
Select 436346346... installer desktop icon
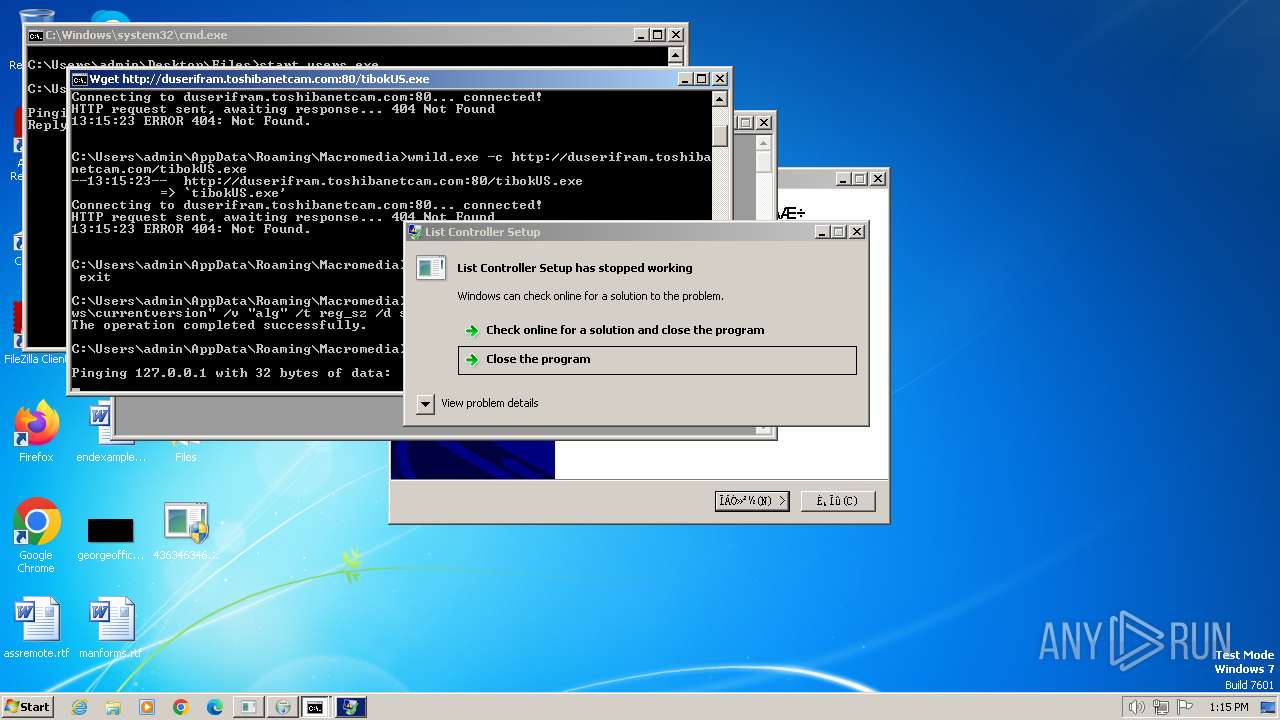[x=186, y=531]
